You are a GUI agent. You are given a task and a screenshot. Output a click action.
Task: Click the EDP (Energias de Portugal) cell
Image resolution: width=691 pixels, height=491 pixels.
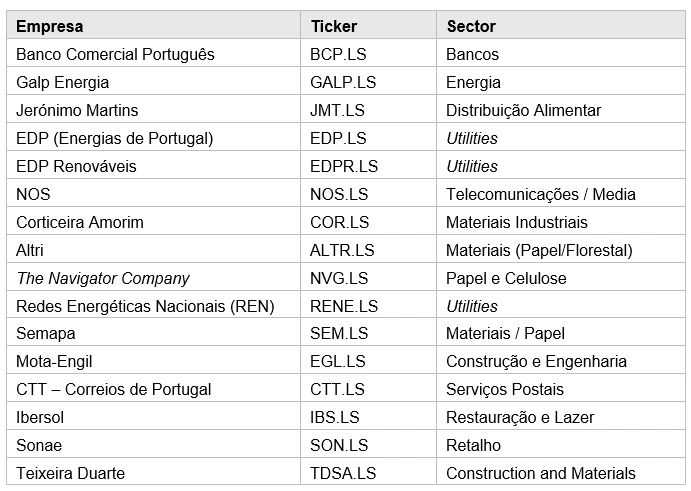pos(153,138)
